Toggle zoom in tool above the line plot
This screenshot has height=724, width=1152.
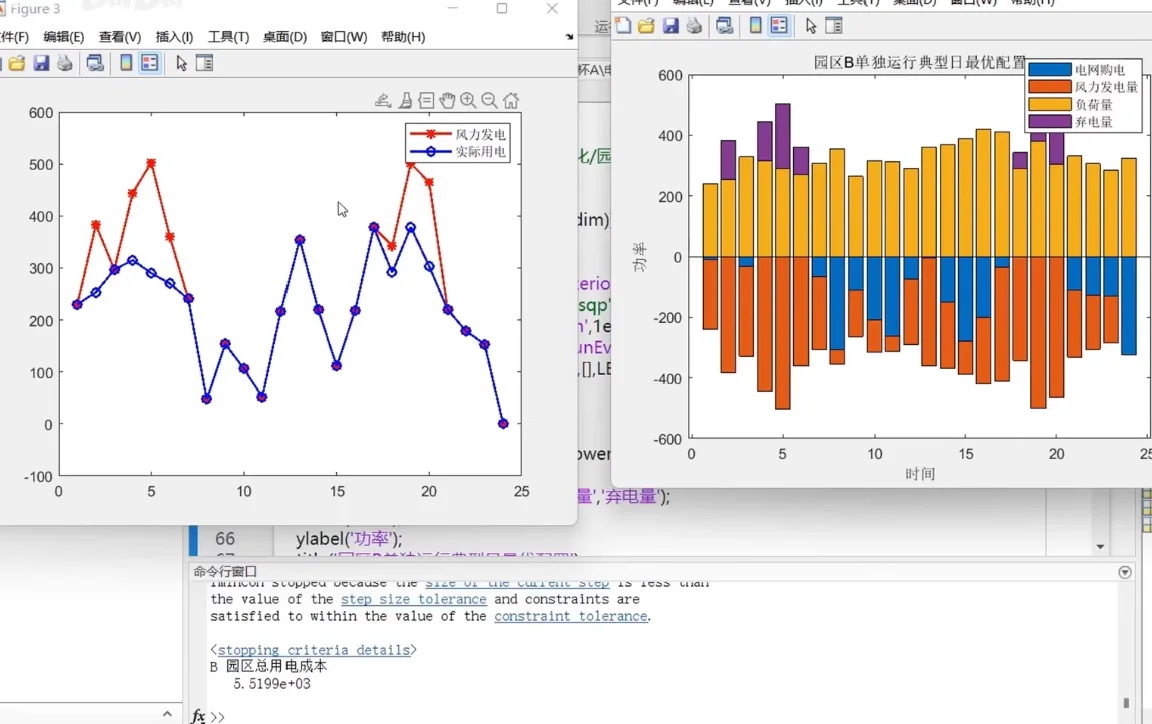(x=468, y=100)
